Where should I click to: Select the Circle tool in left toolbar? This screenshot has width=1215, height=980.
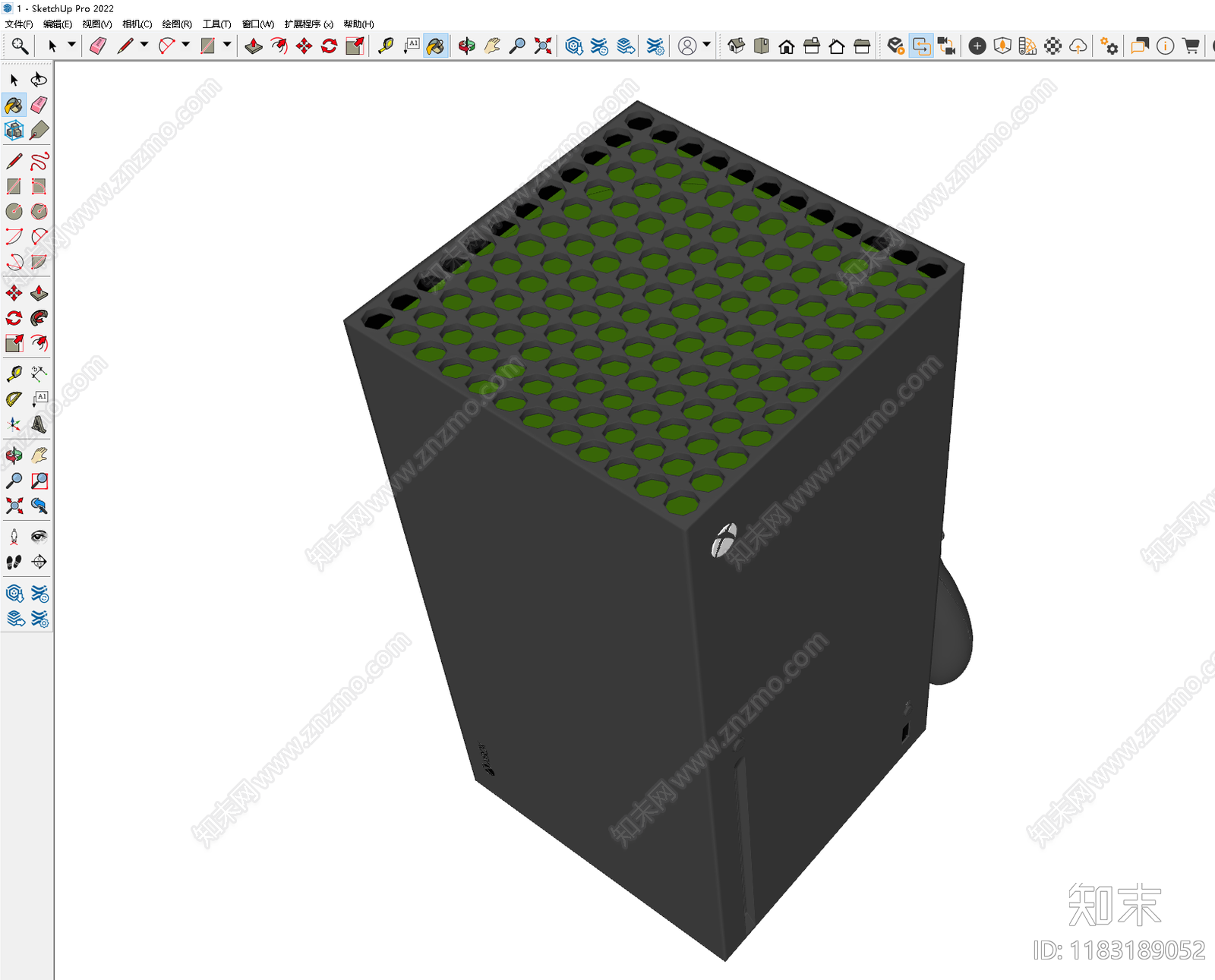[x=14, y=211]
